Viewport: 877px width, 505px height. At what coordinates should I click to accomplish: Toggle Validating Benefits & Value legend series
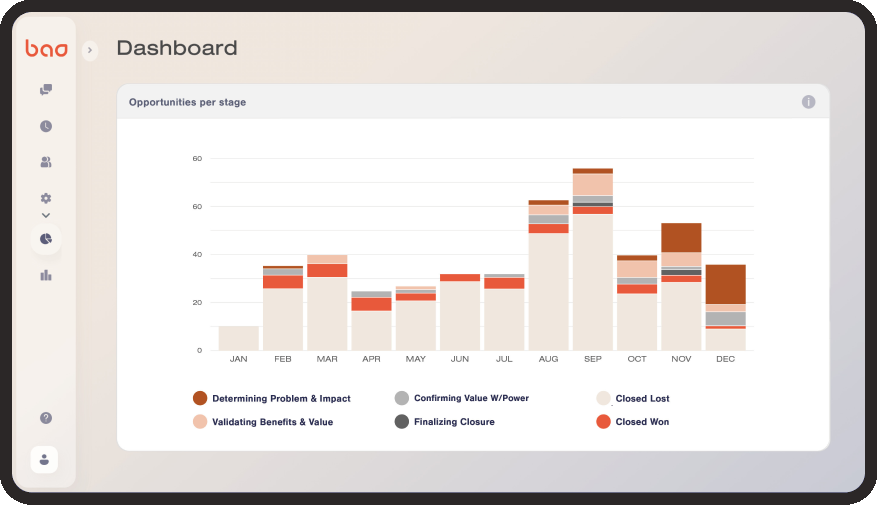pos(272,422)
